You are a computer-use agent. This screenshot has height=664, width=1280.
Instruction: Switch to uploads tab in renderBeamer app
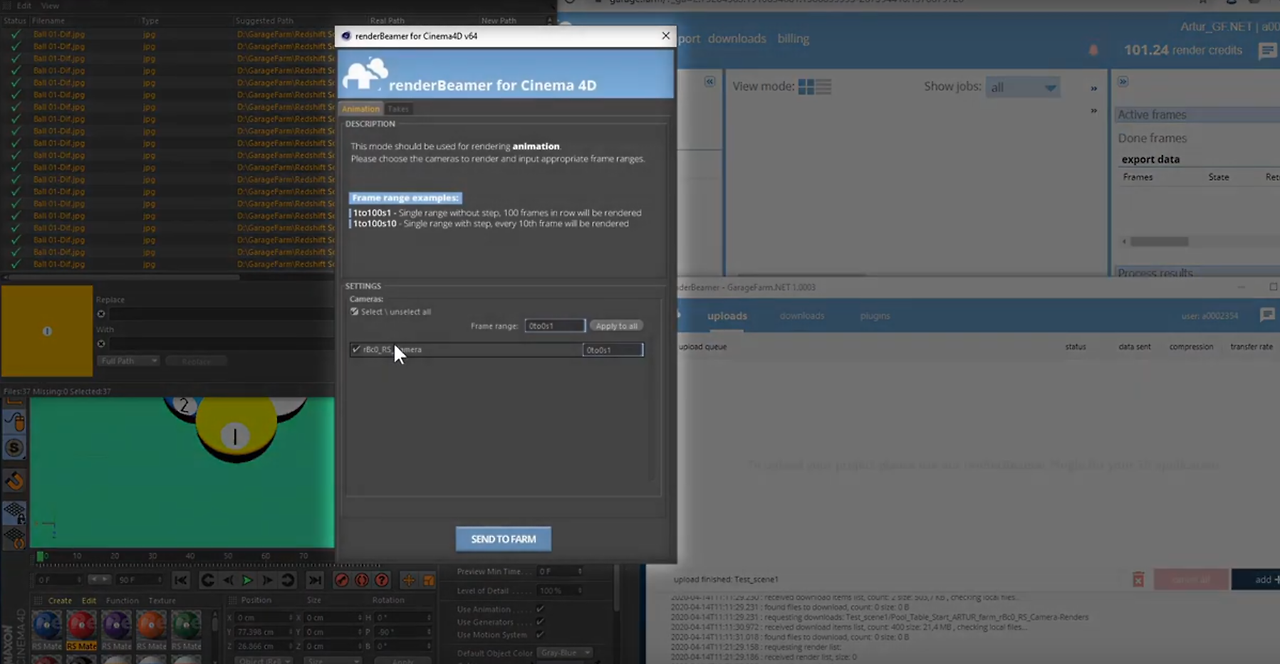(727, 316)
